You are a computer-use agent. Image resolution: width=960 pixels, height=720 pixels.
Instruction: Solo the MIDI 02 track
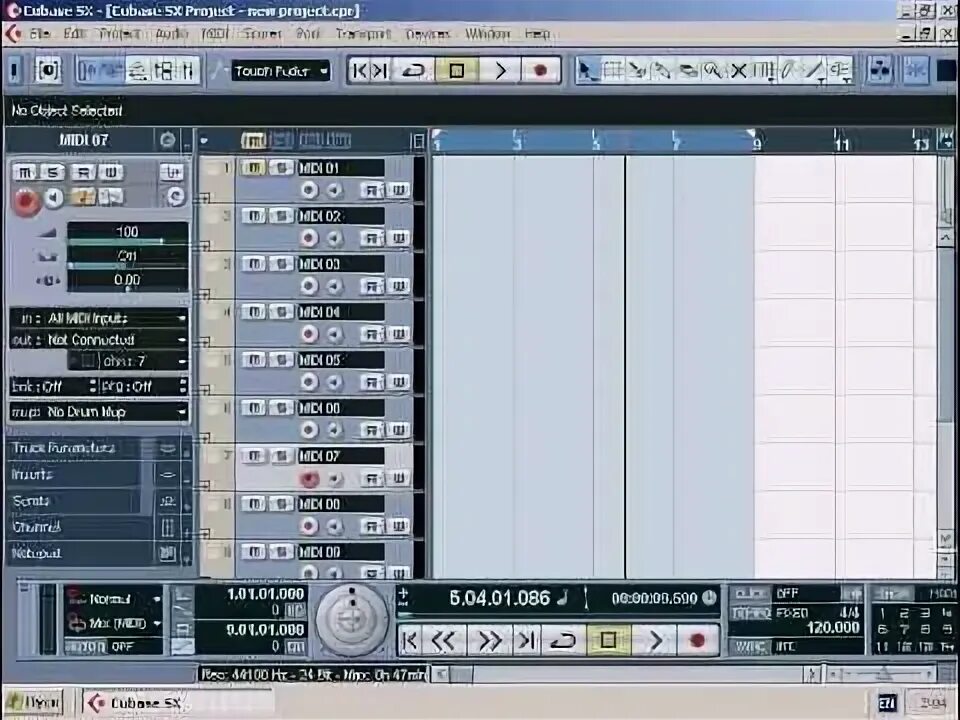pos(281,216)
